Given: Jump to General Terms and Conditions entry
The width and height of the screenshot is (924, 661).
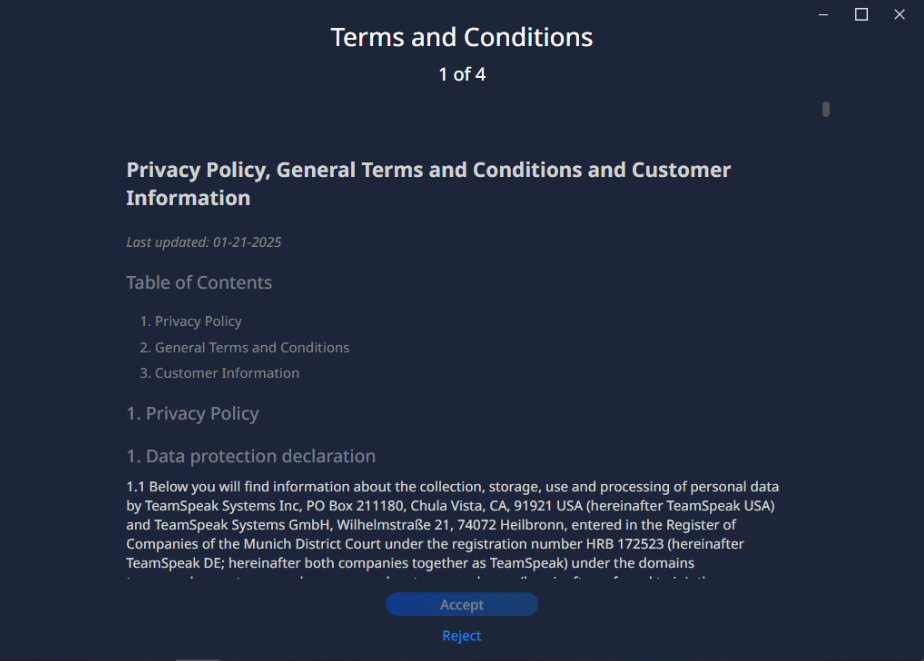Looking at the screenshot, I should pos(252,347).
